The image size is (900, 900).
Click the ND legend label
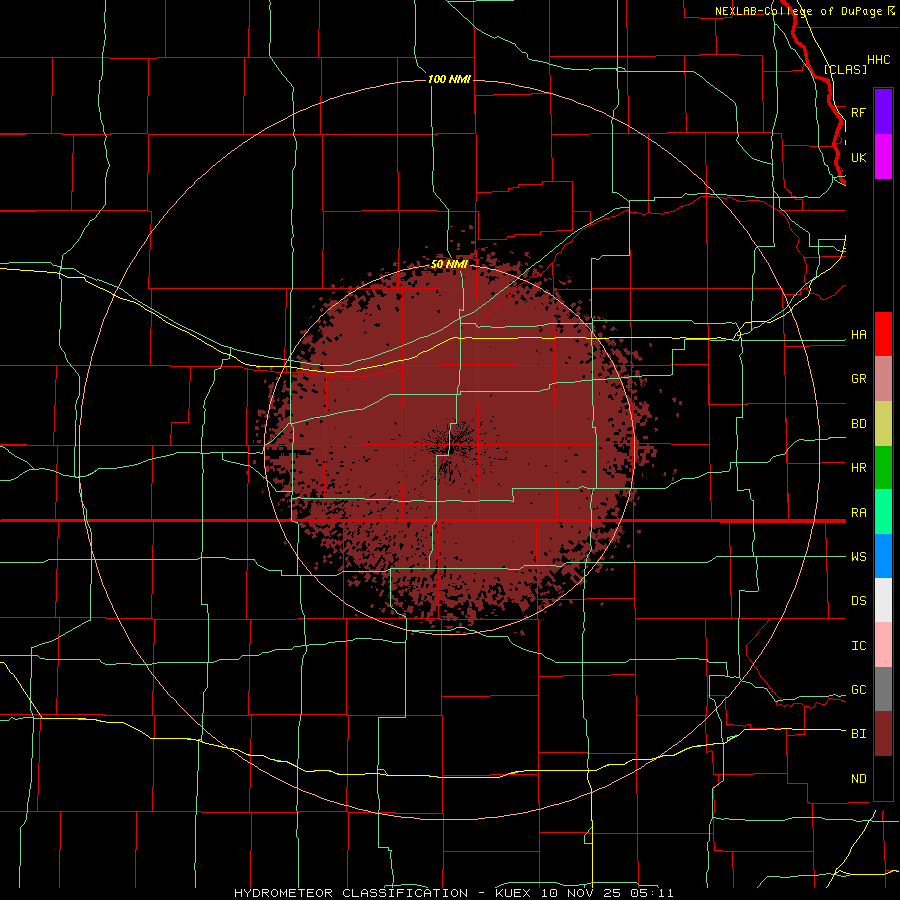858,779
